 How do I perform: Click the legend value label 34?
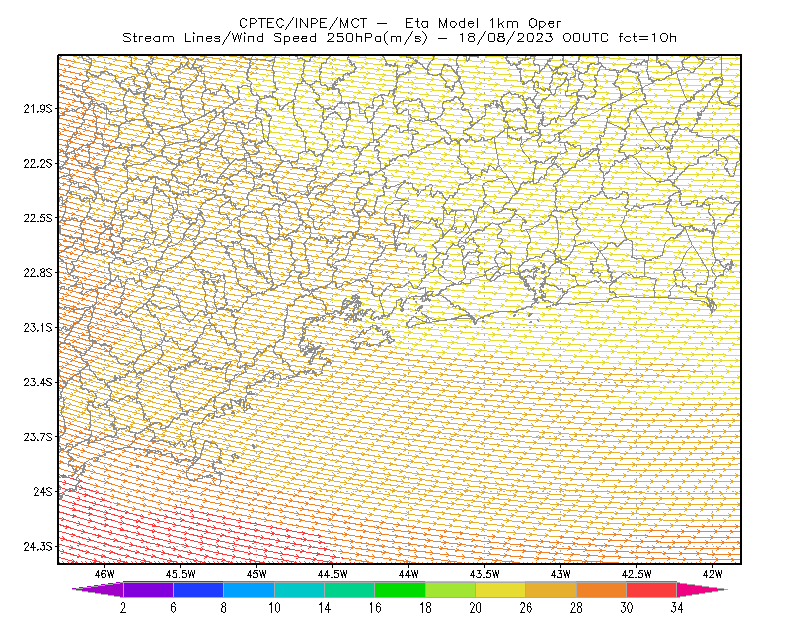tap(677, 608)
